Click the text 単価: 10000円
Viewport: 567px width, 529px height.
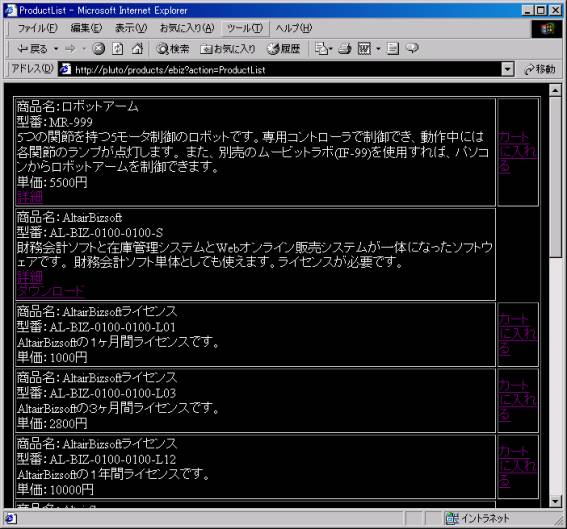(x=55, y=490)
